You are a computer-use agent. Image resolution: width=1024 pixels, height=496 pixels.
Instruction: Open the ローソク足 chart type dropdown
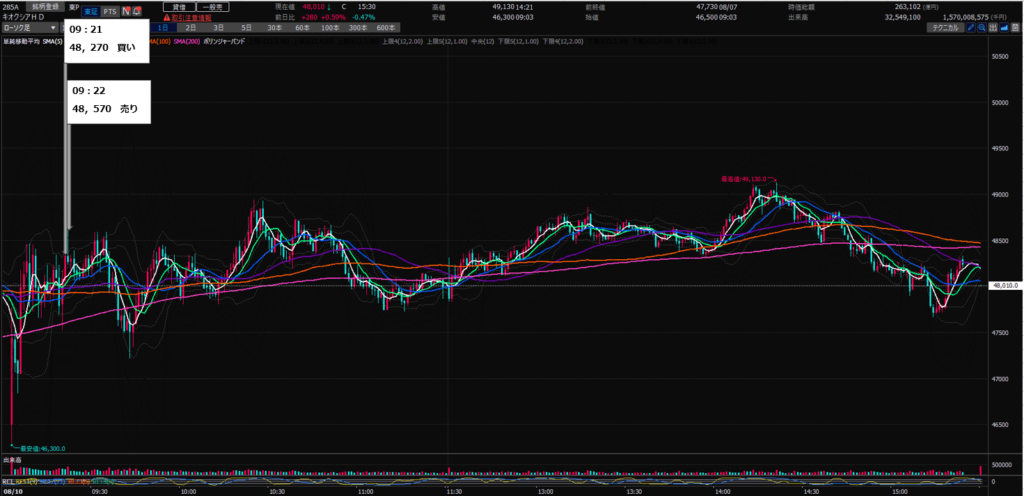pos(30,28)
